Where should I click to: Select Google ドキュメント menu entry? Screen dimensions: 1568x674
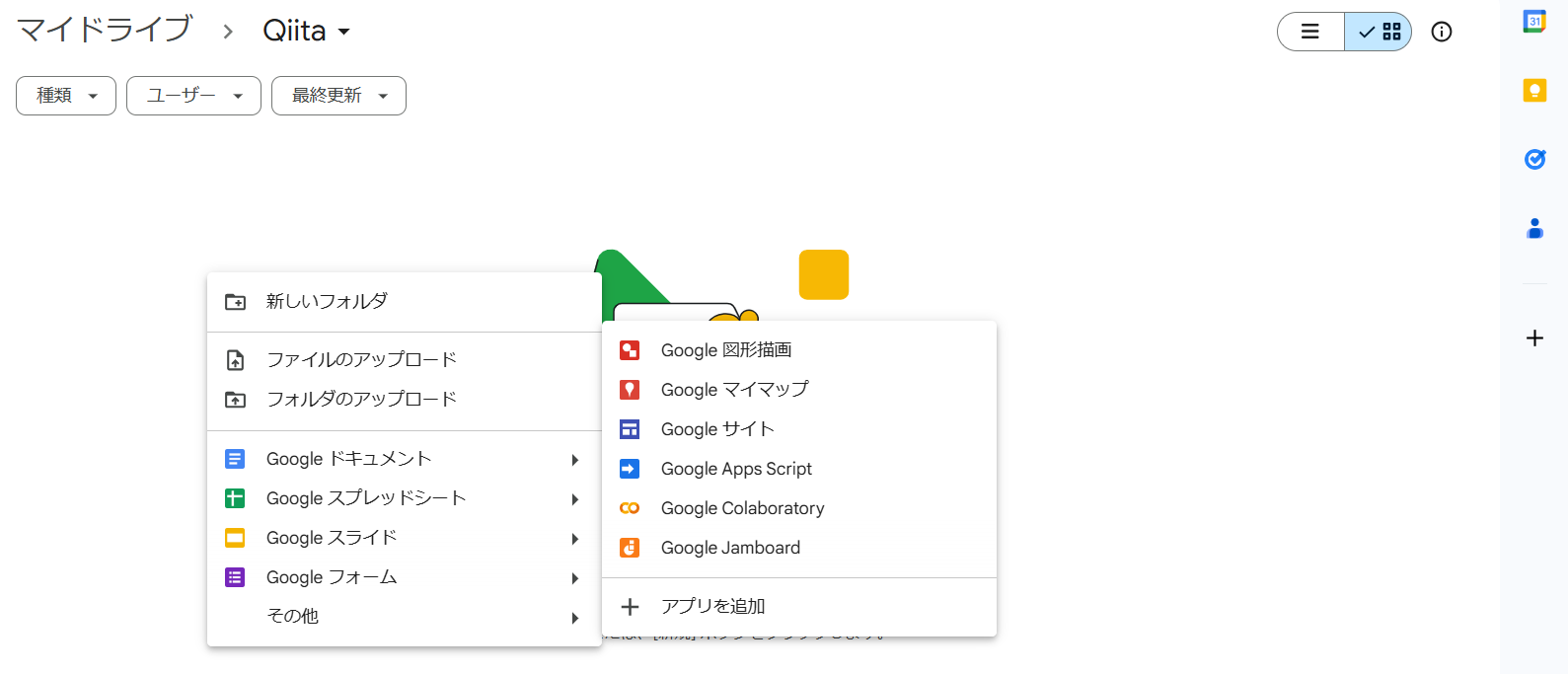(405, 459)
